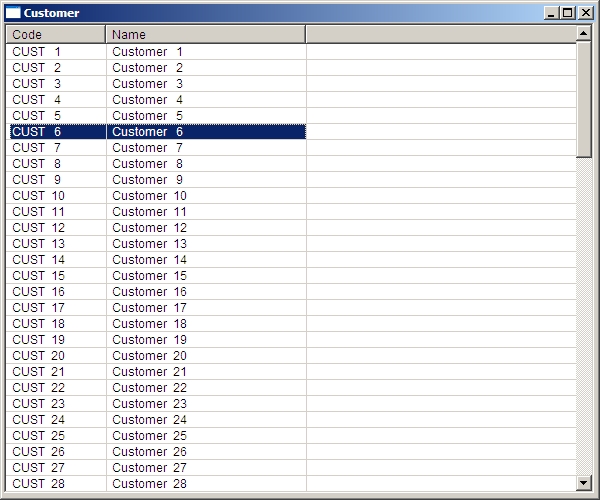This screenshot has height=500, width=600.
Task: Click the vertical scrollbar thumb
Action: pos(584,99)
